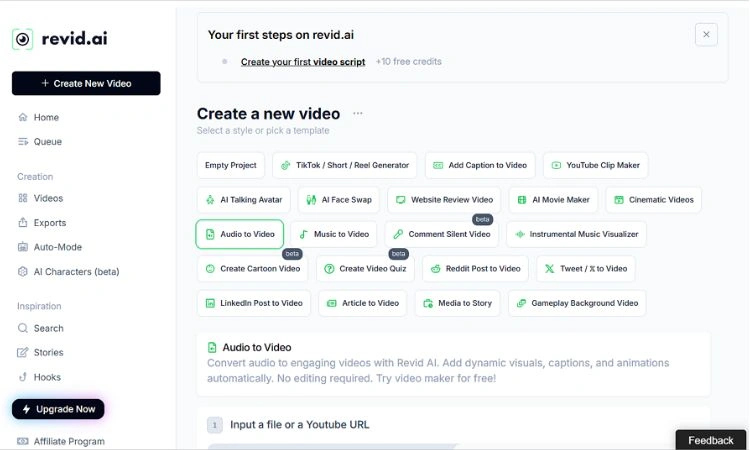Viewport: 750px width, 450px height.
Task: Pick LinkedIn Post to Video
Action: click(x=254, y=303)
